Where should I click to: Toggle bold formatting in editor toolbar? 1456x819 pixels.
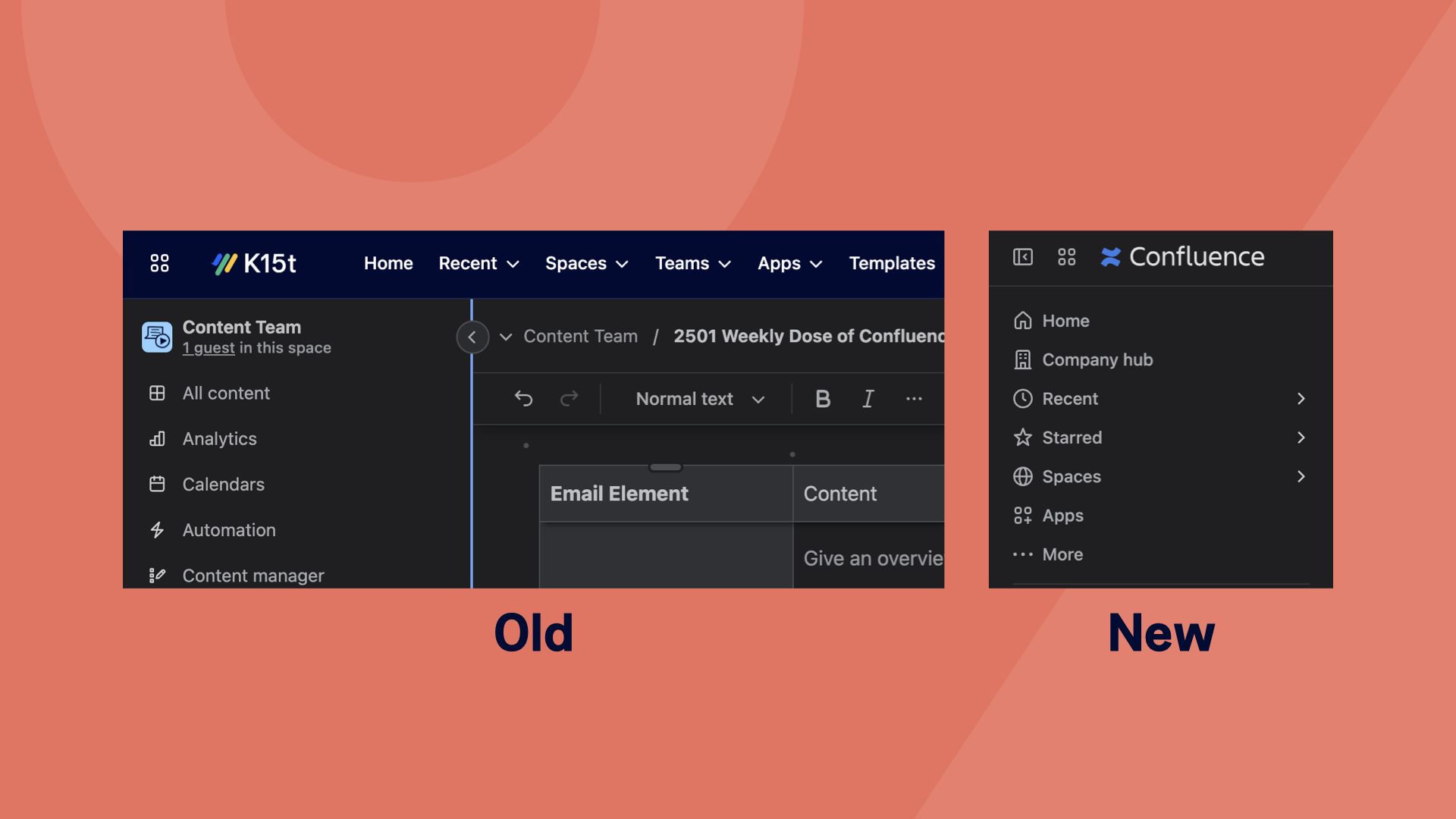coord(822,398)
